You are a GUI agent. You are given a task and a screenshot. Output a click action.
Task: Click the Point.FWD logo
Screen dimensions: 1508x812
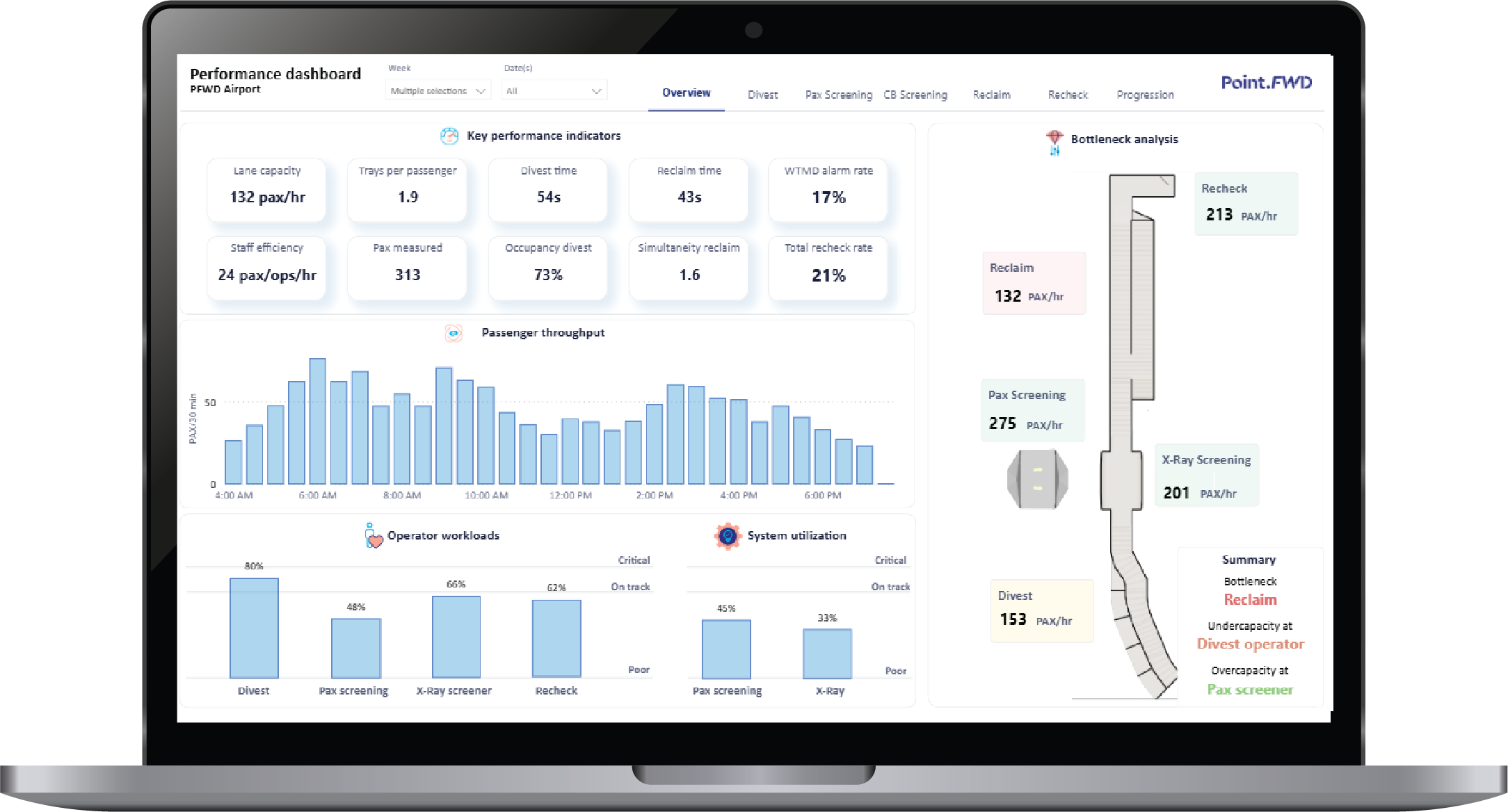1266,83
